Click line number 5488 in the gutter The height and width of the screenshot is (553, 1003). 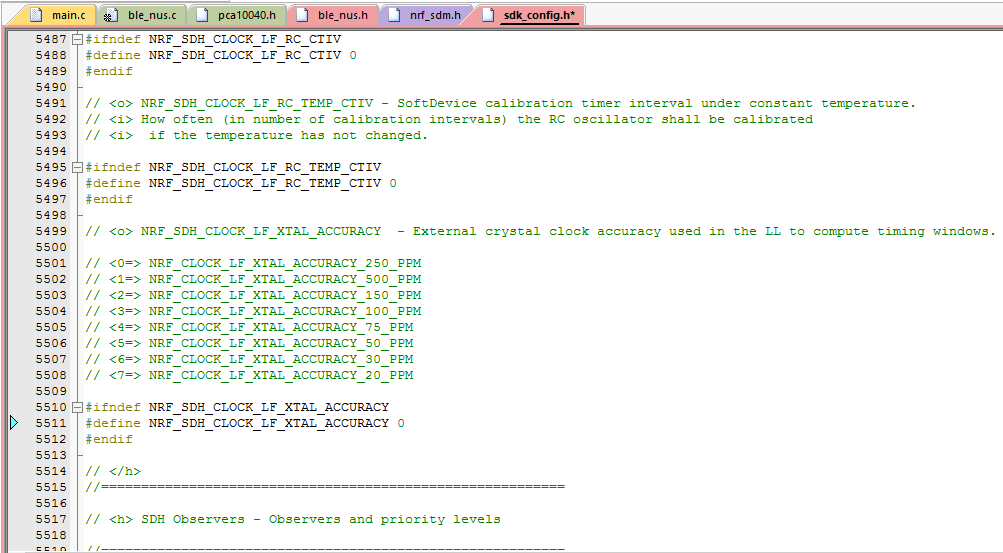[51, 55]
